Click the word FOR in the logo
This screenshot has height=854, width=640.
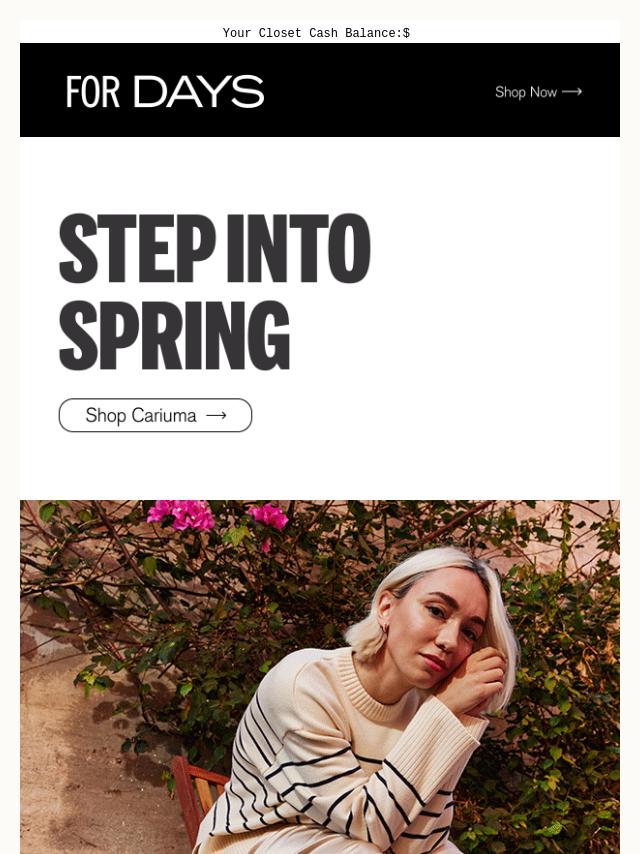tap(93, 92)
